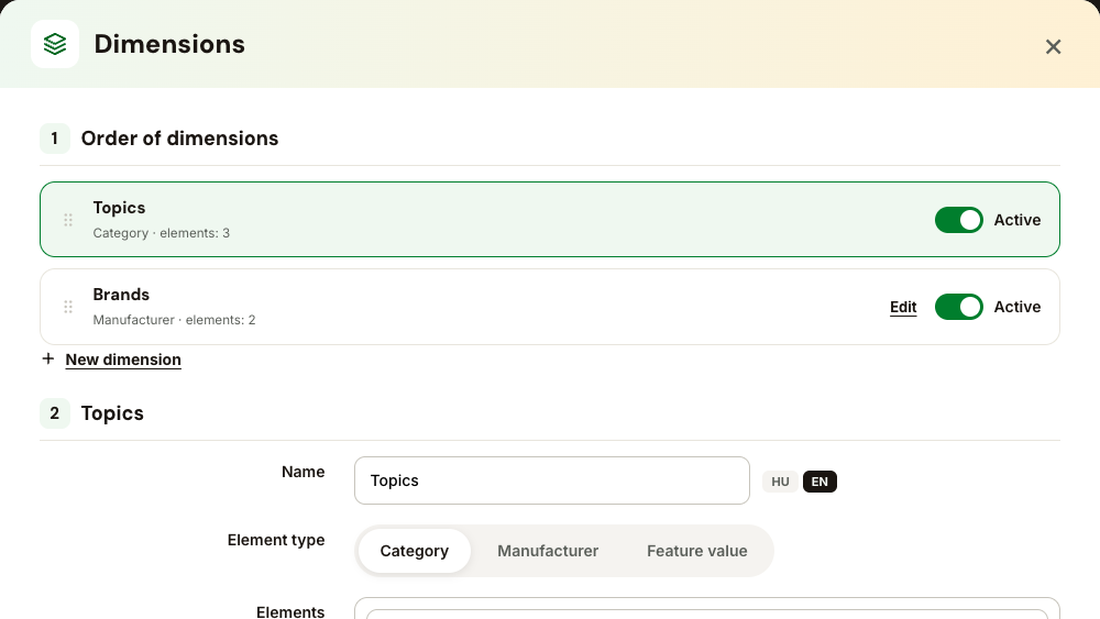Screen dimensions: 1100x619
Task: Choose Manufacturer element type
Action: point(547,551)
